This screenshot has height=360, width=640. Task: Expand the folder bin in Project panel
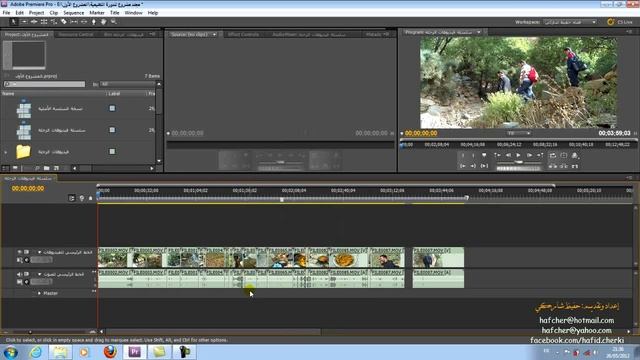[x=6, y=152]
